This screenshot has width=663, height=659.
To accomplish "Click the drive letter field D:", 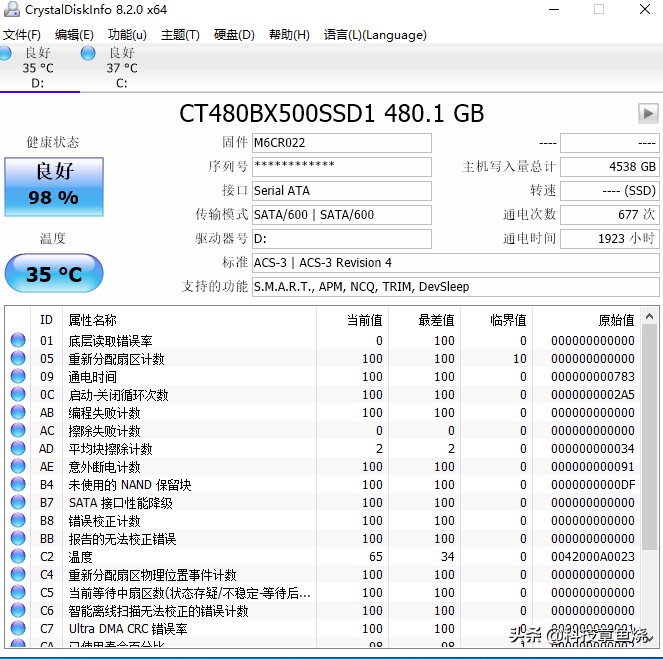I will point(342,239).
